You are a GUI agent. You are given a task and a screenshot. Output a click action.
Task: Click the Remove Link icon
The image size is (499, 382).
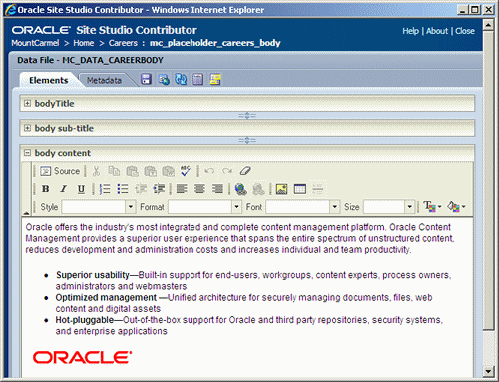(258, 189)
